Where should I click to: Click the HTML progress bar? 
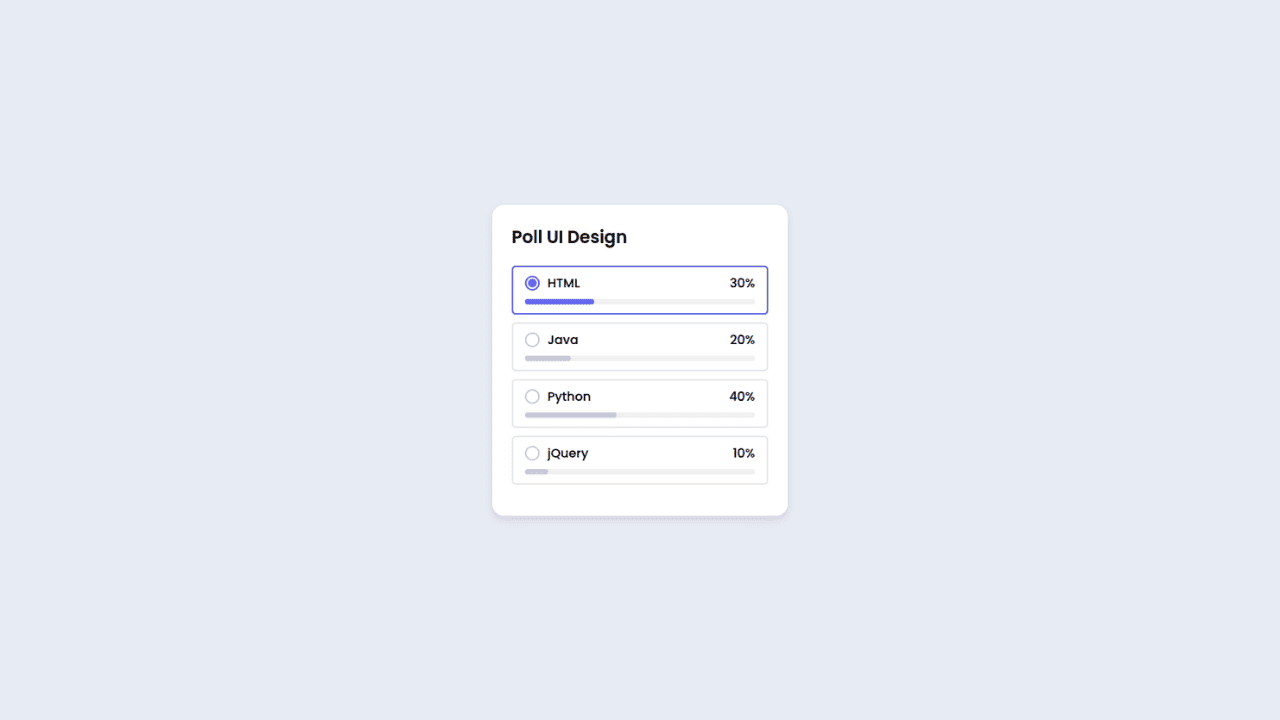pos(640,301)
